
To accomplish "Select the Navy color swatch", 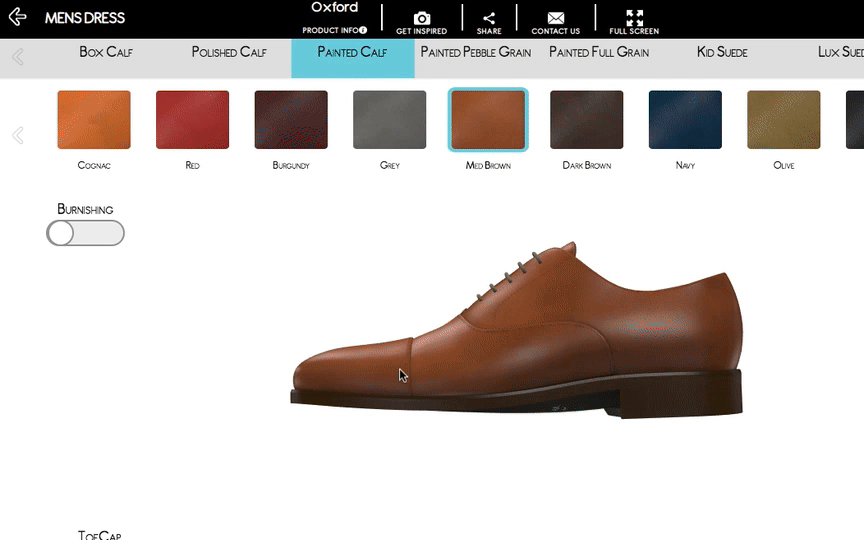I will [x=685, y=120].
